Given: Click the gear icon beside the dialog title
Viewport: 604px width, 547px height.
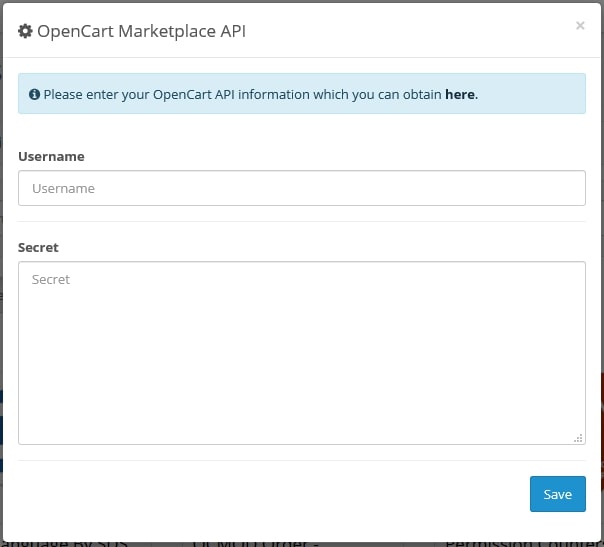Looking at the screenshot, I should [x=25, y=31].
